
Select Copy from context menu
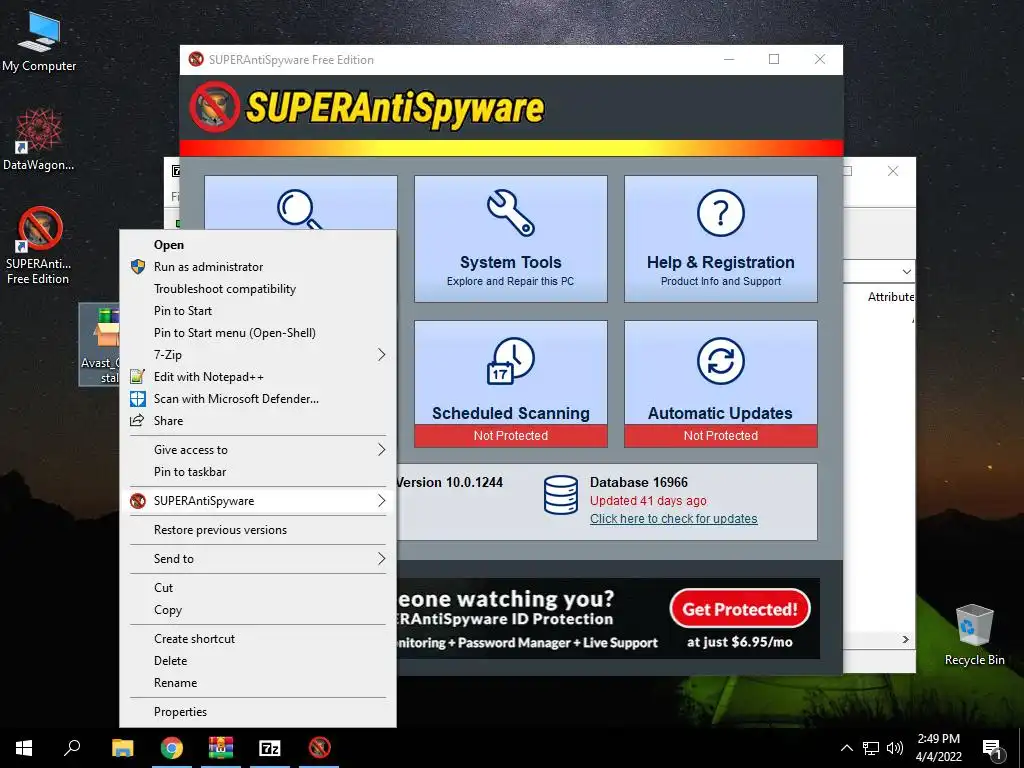pyautogui.click(x=257, y=609)
